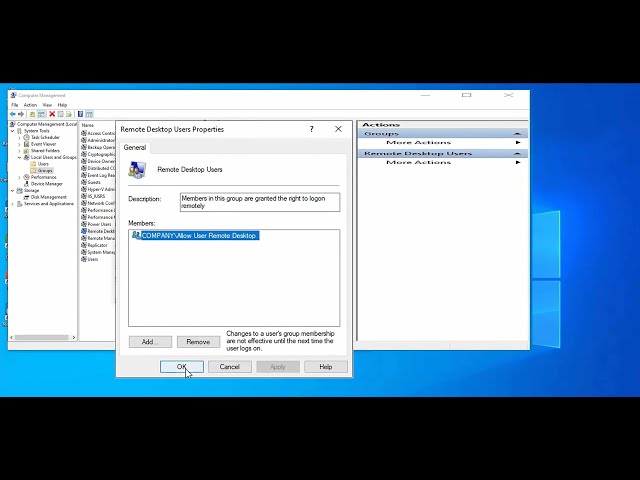Click the OK button
This screenshot has height=480, width=640.
182,367
